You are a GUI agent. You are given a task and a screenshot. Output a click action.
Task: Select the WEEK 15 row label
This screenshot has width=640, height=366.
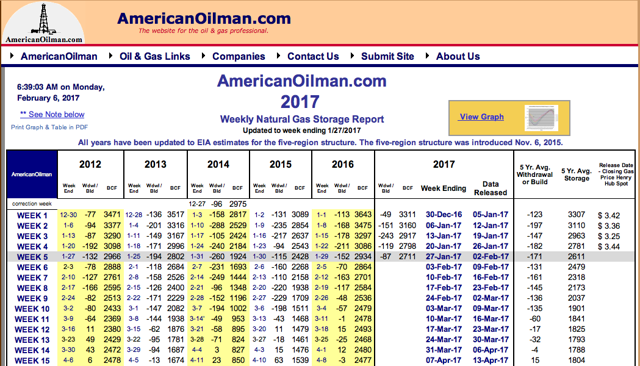click(x=32, y=361)
